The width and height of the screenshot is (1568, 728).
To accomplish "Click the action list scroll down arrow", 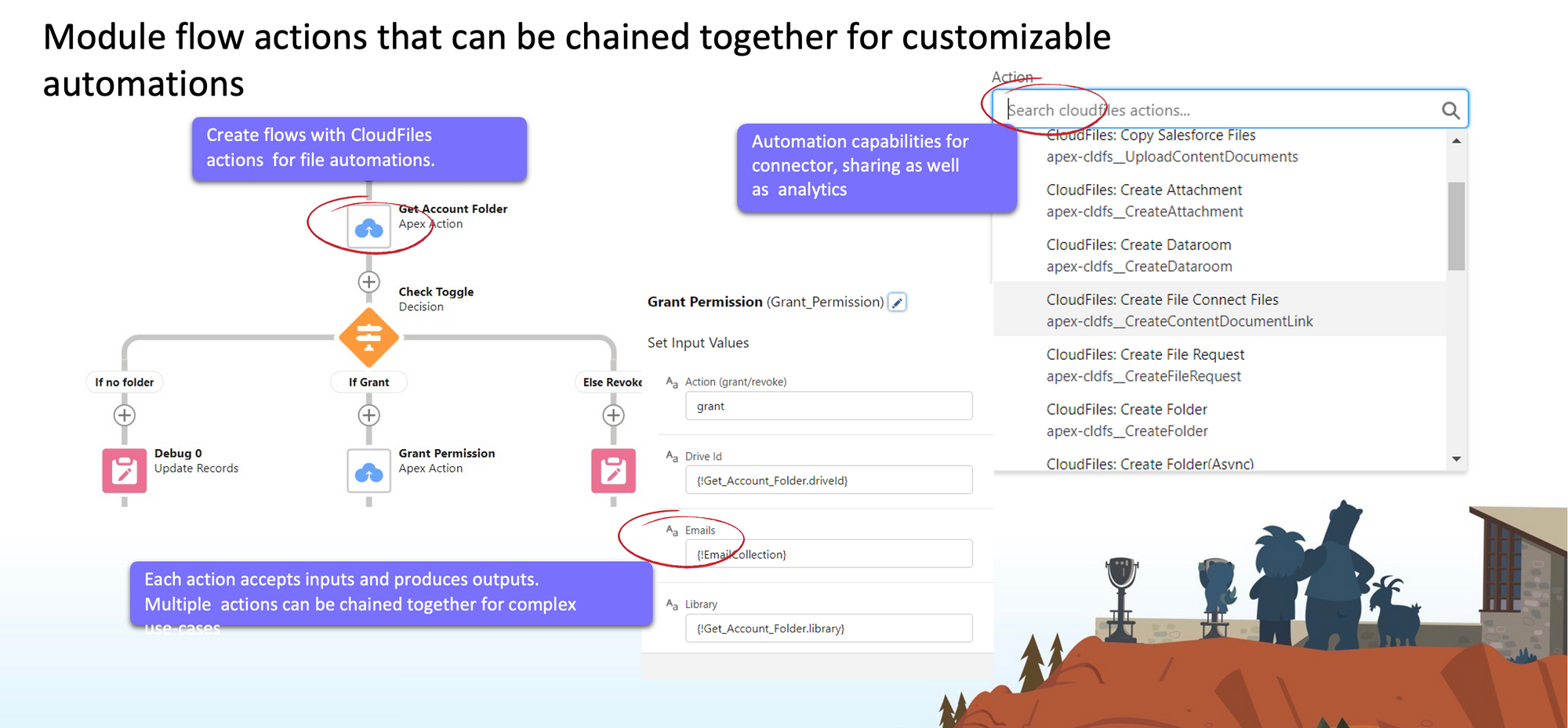I will (1456, 459).
